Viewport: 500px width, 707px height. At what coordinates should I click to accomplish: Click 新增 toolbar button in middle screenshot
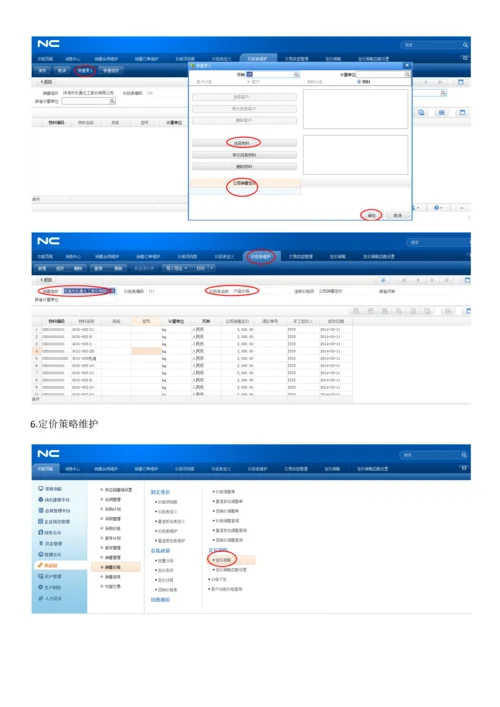(x=42, y=268)
